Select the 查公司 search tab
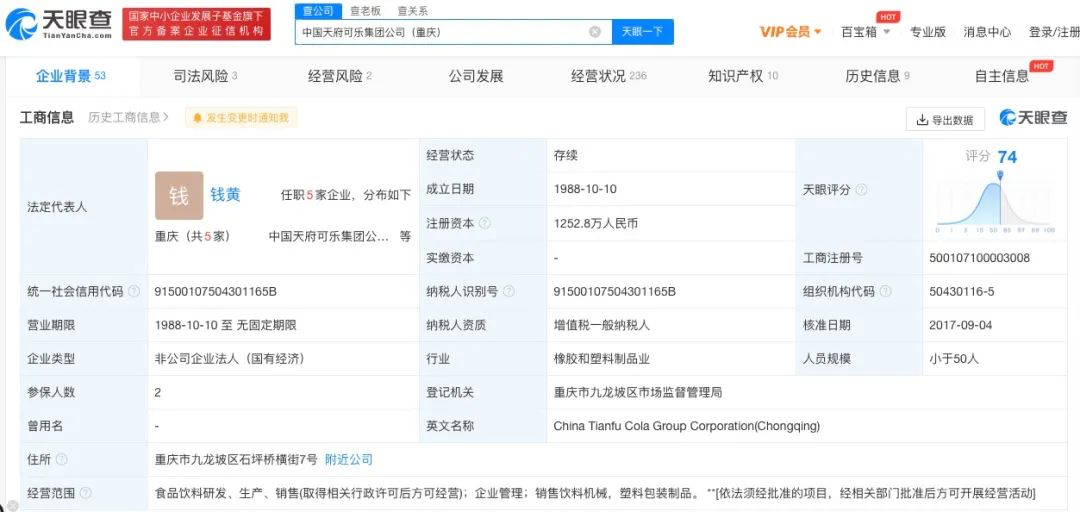 pyautogui.click(x=318, y=11)
